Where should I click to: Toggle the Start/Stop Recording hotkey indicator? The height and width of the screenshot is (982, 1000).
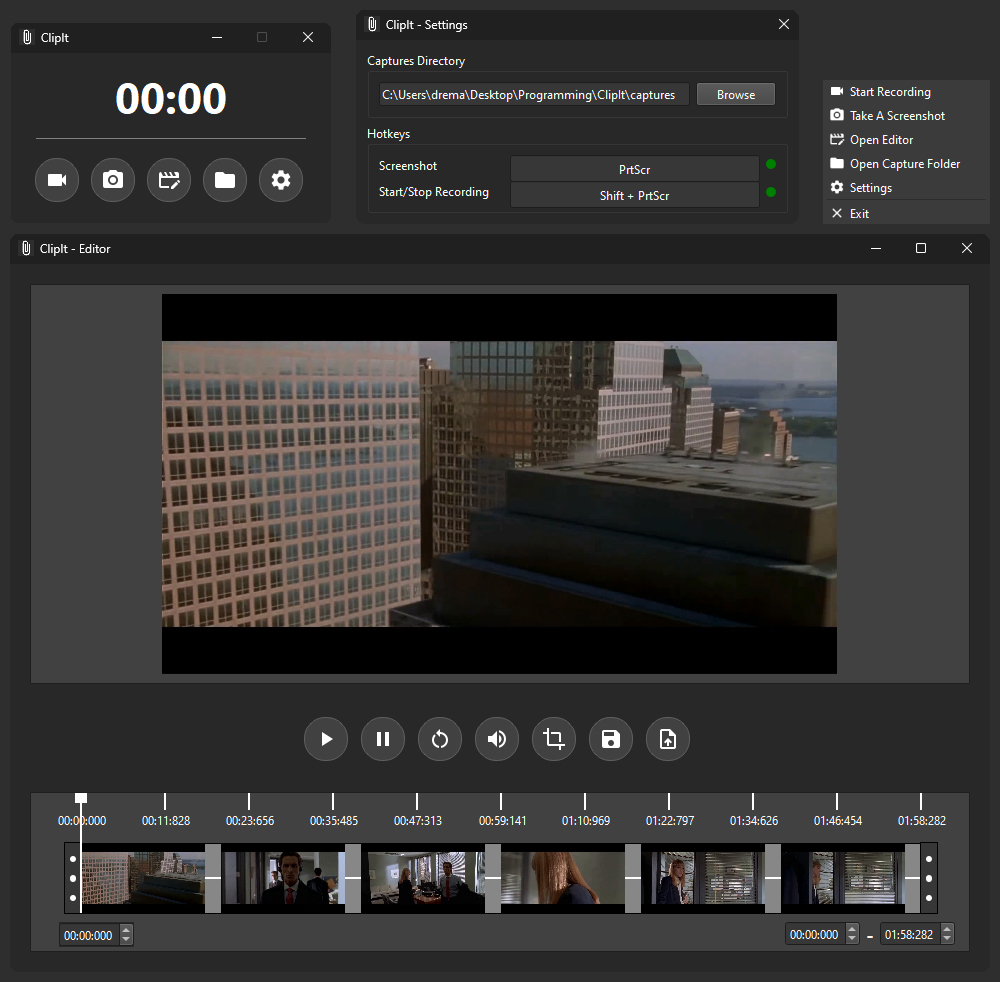click(x=769, y=192)
